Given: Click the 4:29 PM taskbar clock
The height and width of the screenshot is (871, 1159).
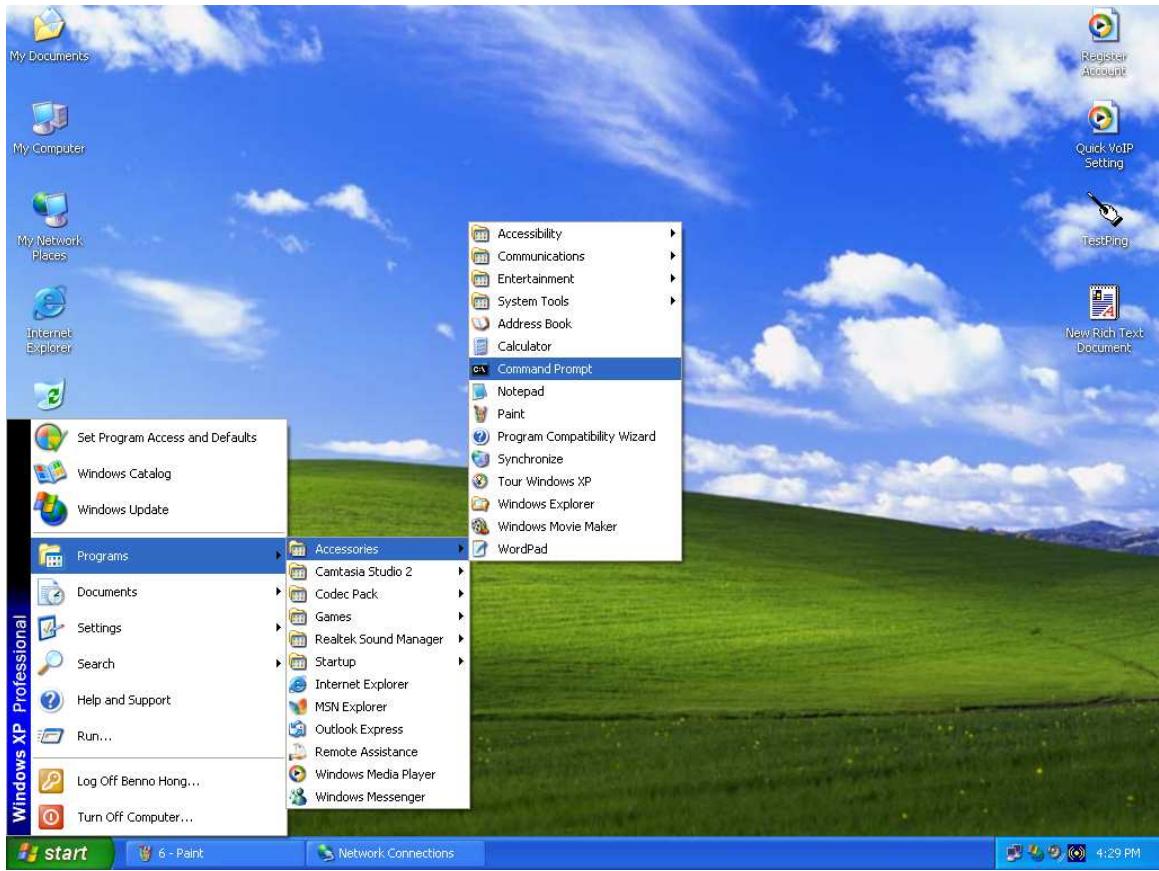Looking at the screenshot, I should (x=1118, y=853).
